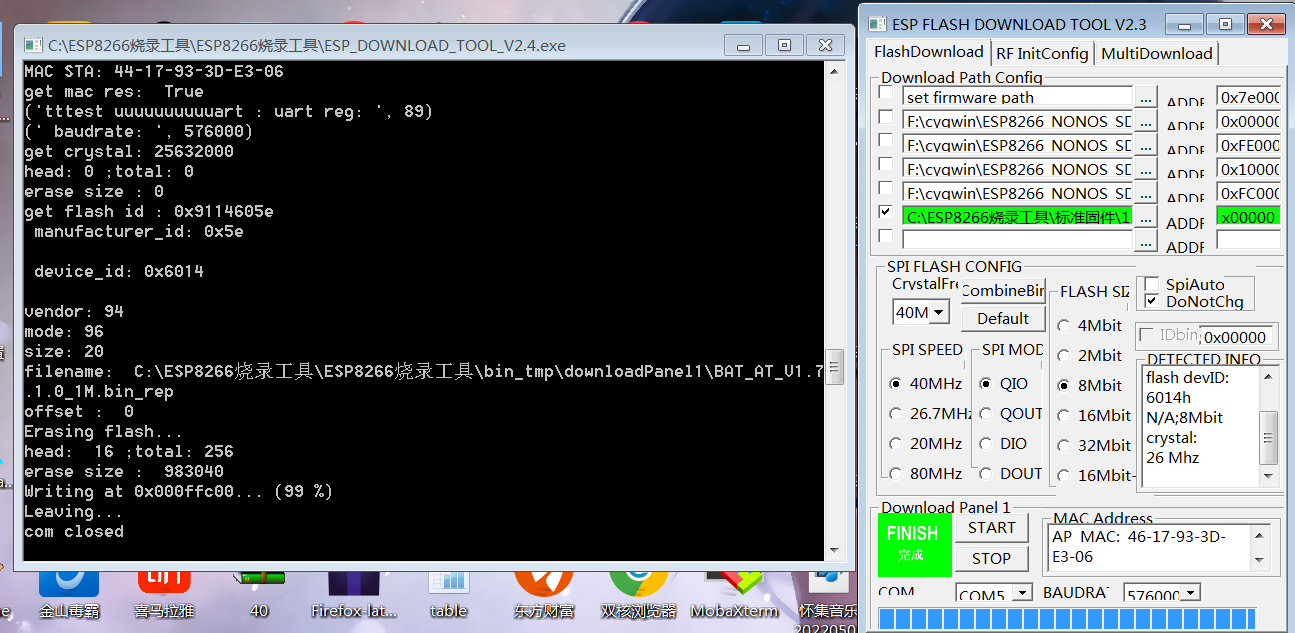Enable the checkbox for 0xFC000 address row
The image size is (1295, 633).
pos(885,189)
